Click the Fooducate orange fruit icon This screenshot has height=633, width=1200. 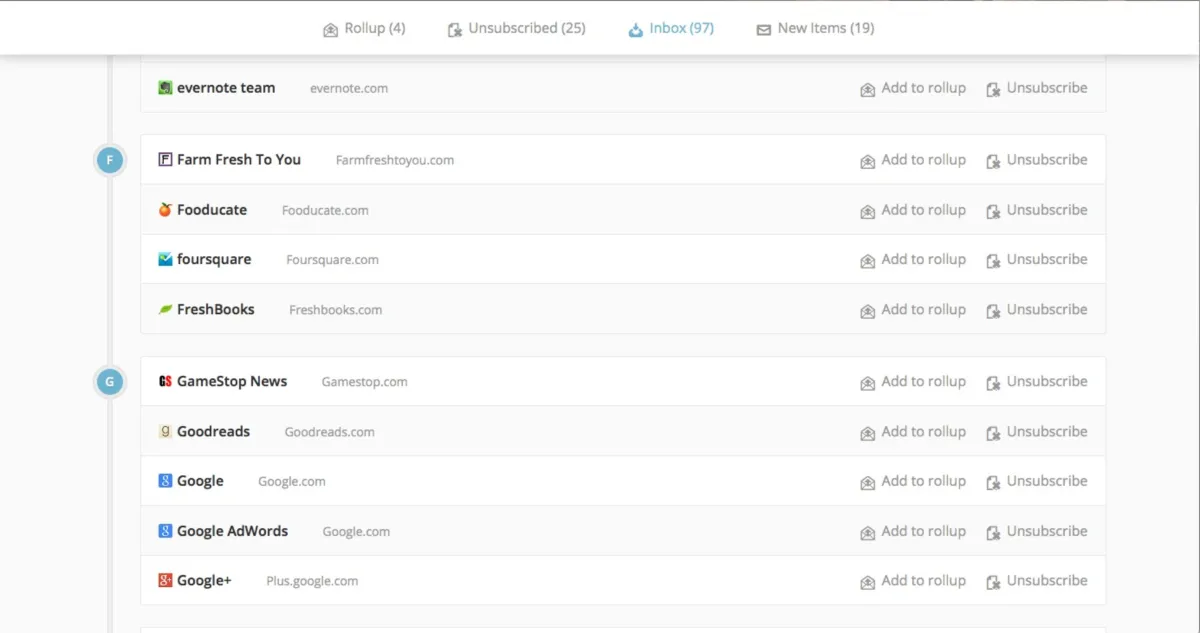[165, 210]
